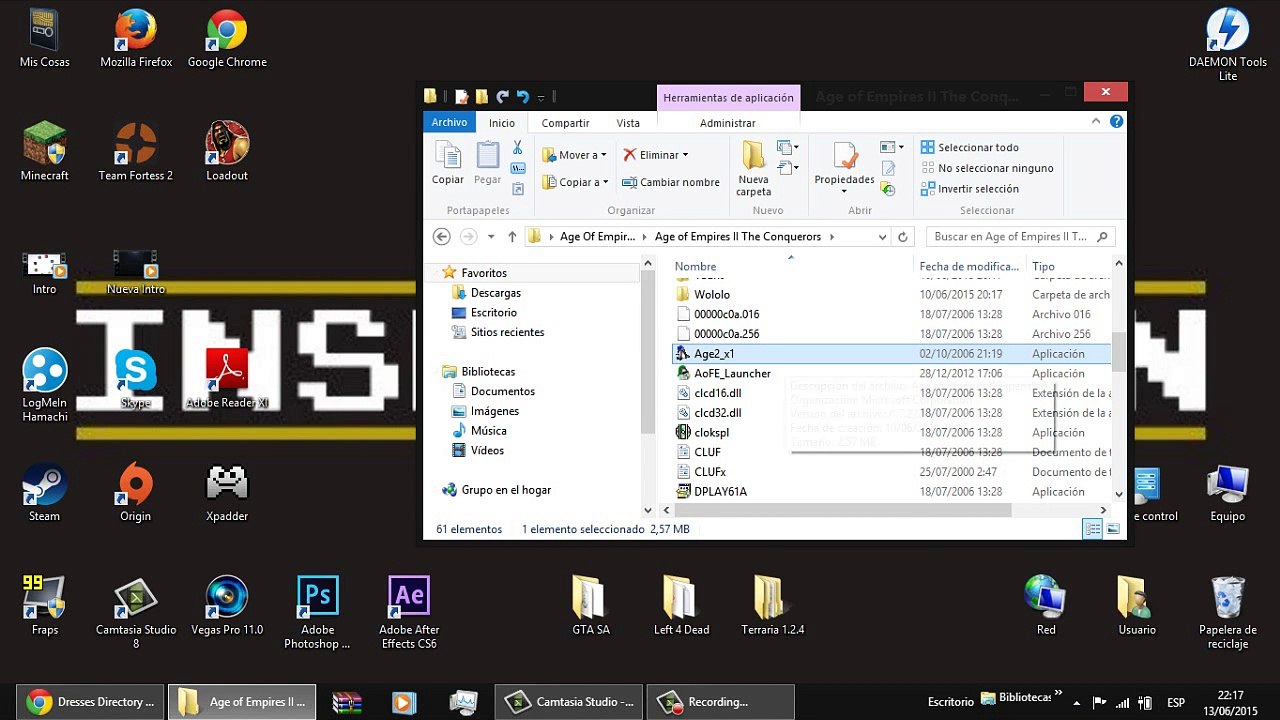This screenshot has height=720, width=1280.
Task: Click Invertir selección
Action: (x=969, y=189)
